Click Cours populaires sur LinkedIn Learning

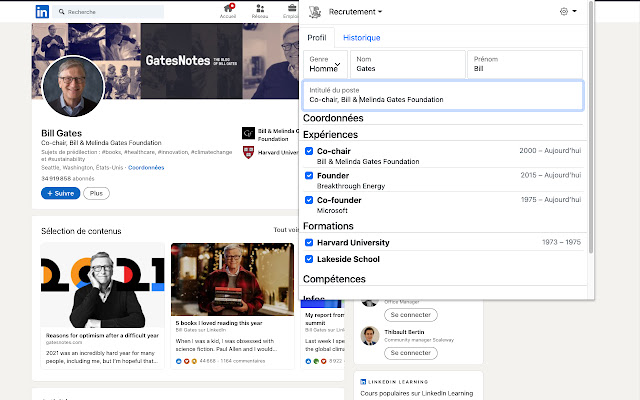click(417, 393)
